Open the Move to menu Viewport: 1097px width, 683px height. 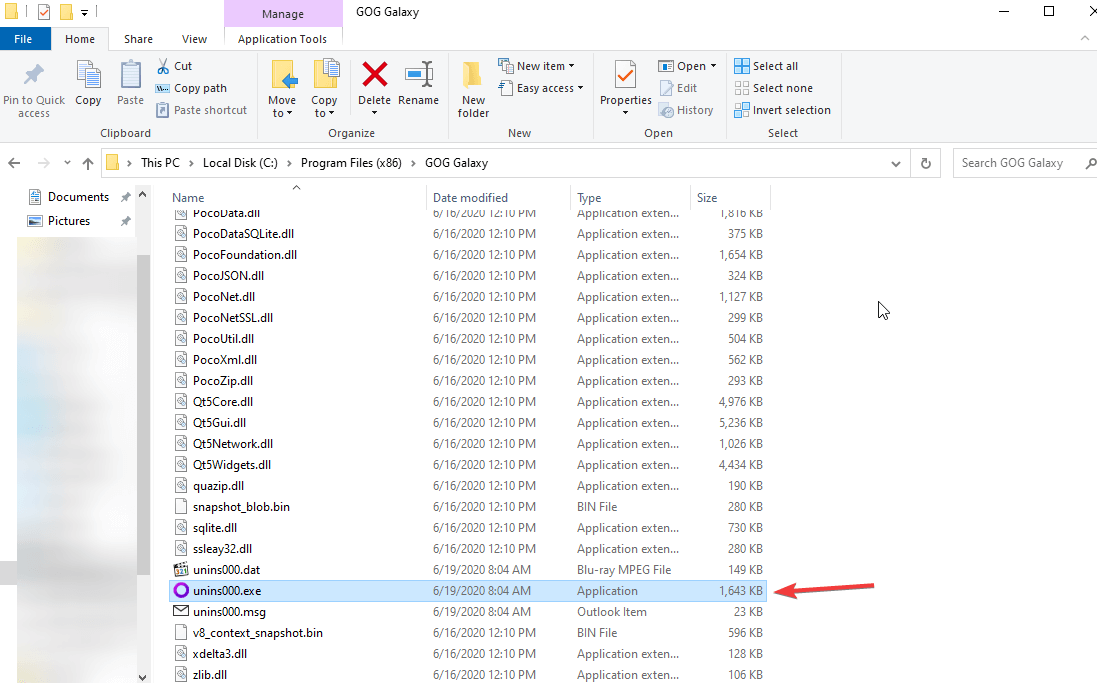(282, 89)
